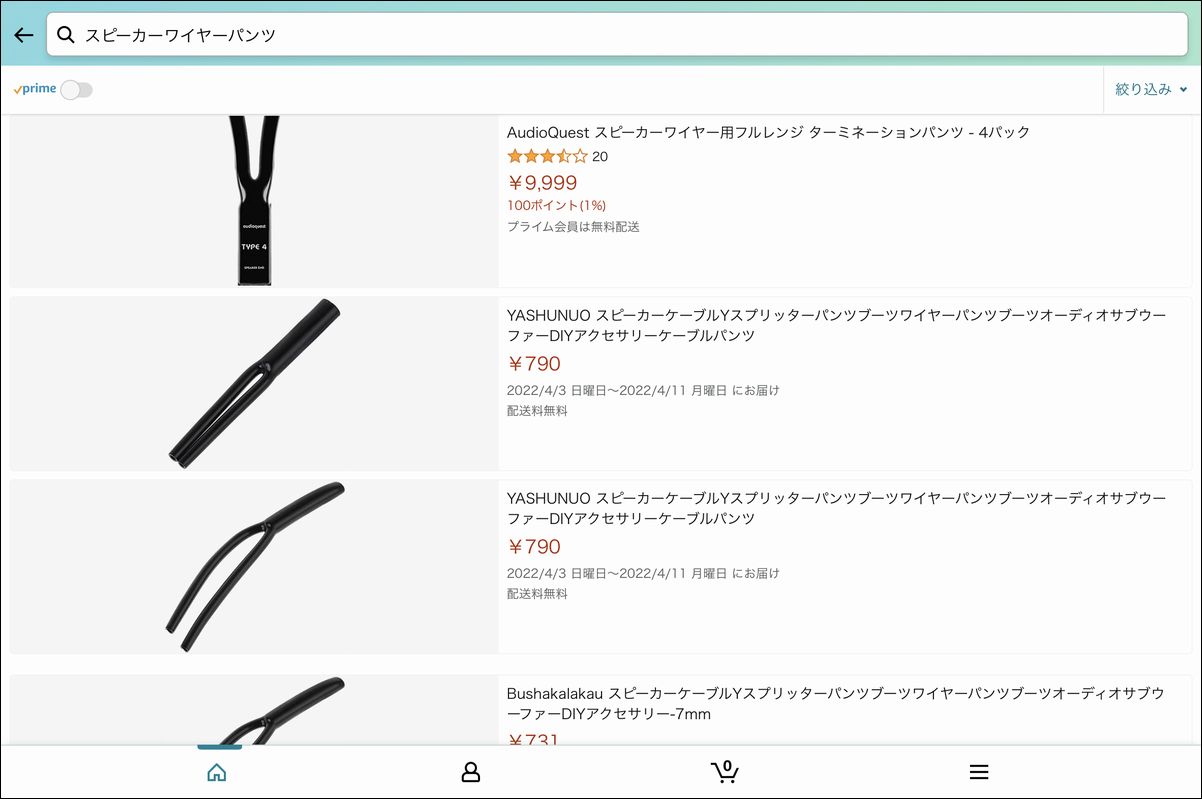Screen dimensions: 1202x799
Task: Click the Prime logo label
Action: click(35, 89)
